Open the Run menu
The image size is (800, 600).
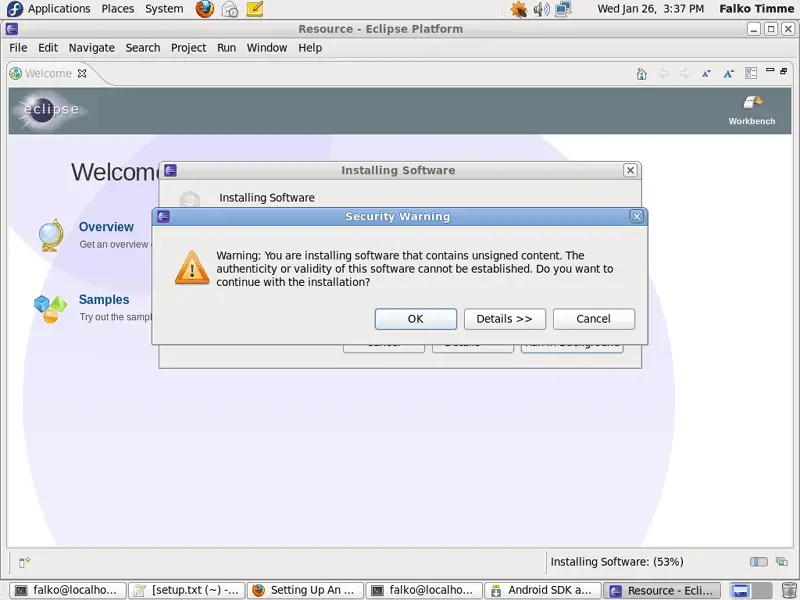point(227,47)
